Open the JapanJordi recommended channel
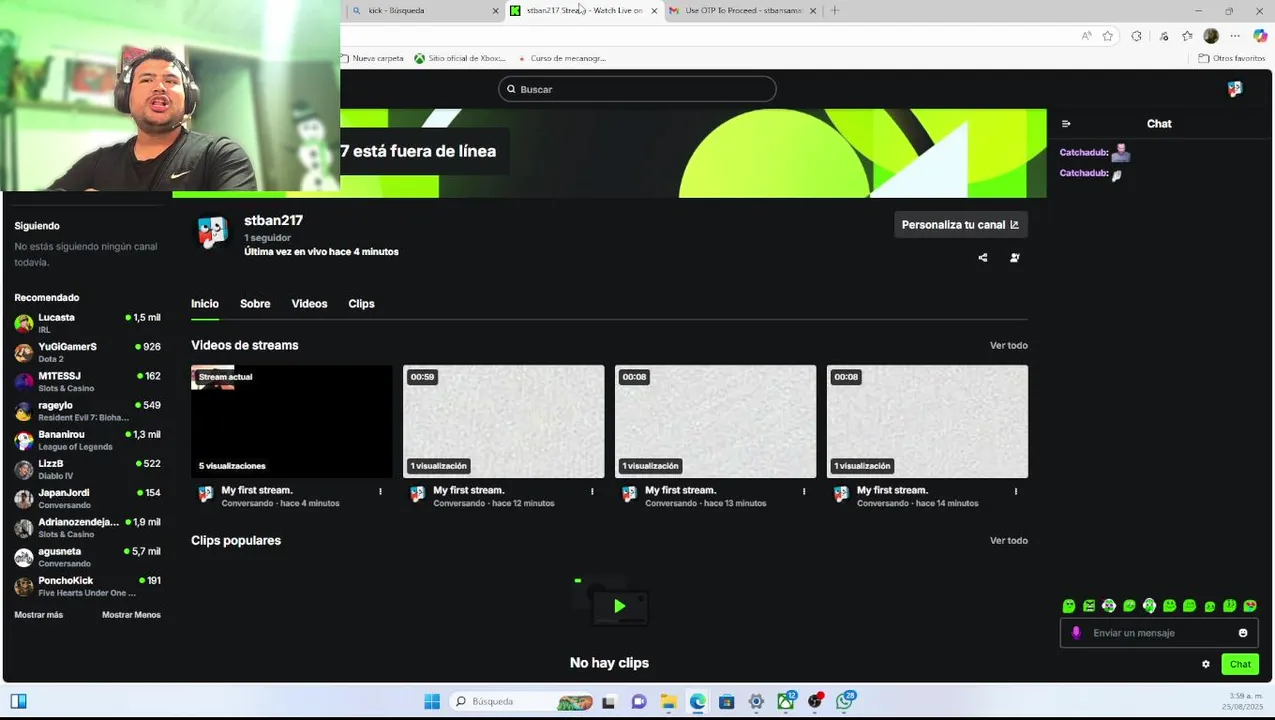The height and width of the screenshot is (720, 1275). coord(87,498)
